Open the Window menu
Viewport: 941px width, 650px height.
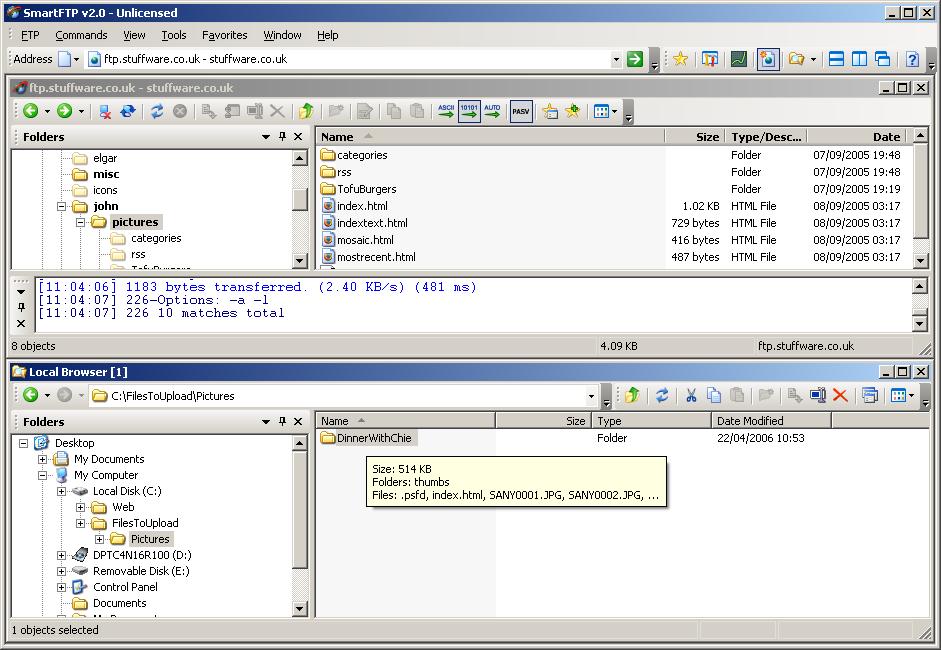(x=282, y=35)
